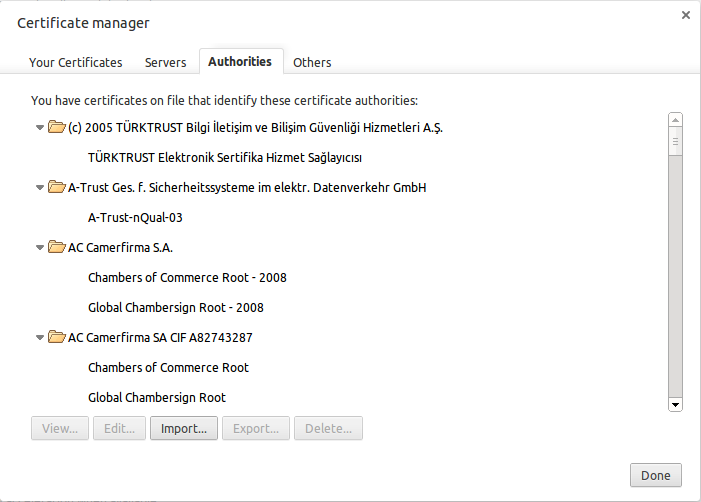The height and width of the screenshot is (502, 701).
Task: Switch to the Your Certificates tab
Action: tap(76, 62)
